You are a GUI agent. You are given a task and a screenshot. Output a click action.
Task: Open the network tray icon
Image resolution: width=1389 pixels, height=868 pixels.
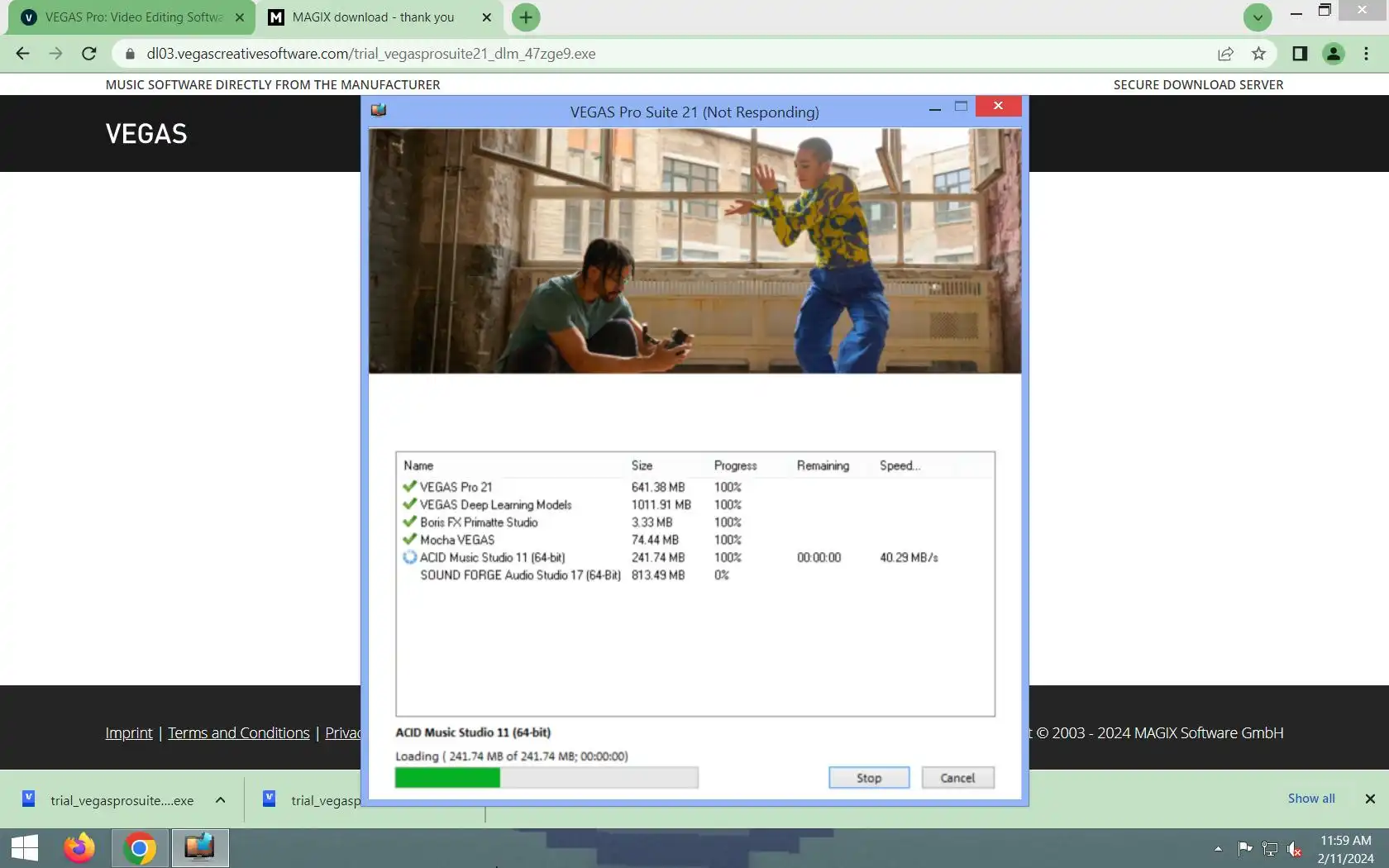pos(1270,848)
